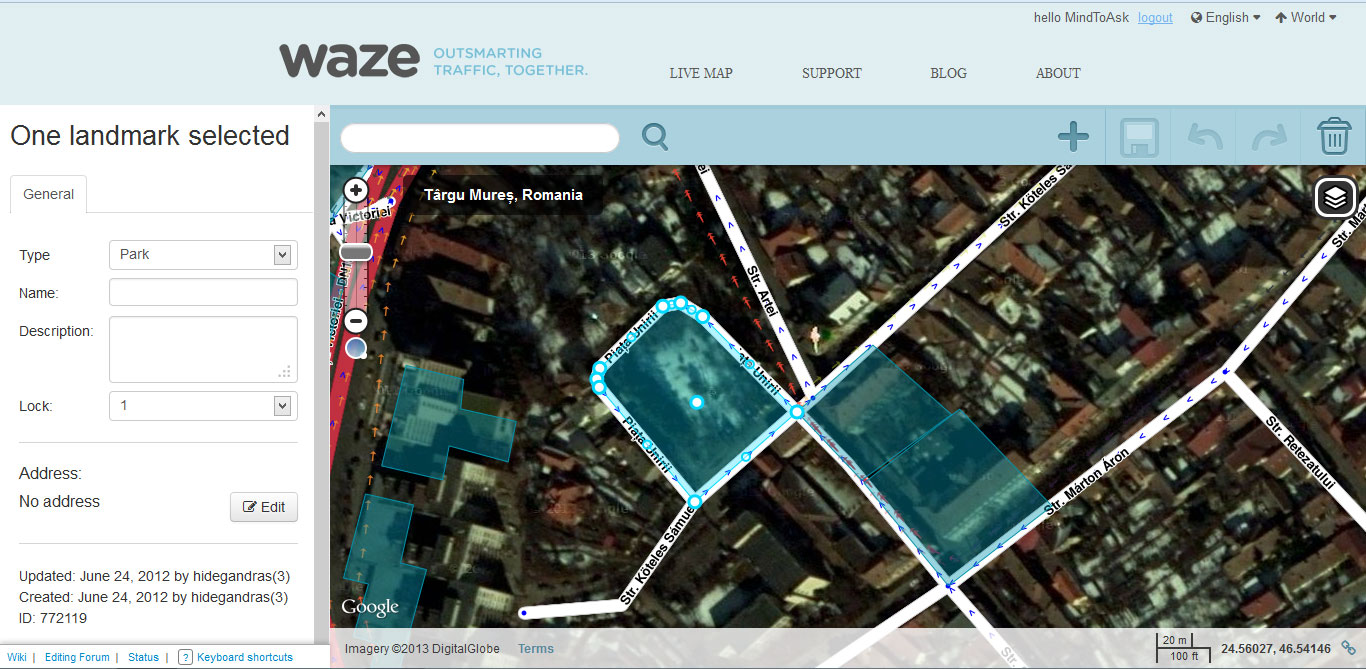Click the save floppy disk icon
The width and height of the screenshot is (1366, 669).
click(x=1139, y=138)
